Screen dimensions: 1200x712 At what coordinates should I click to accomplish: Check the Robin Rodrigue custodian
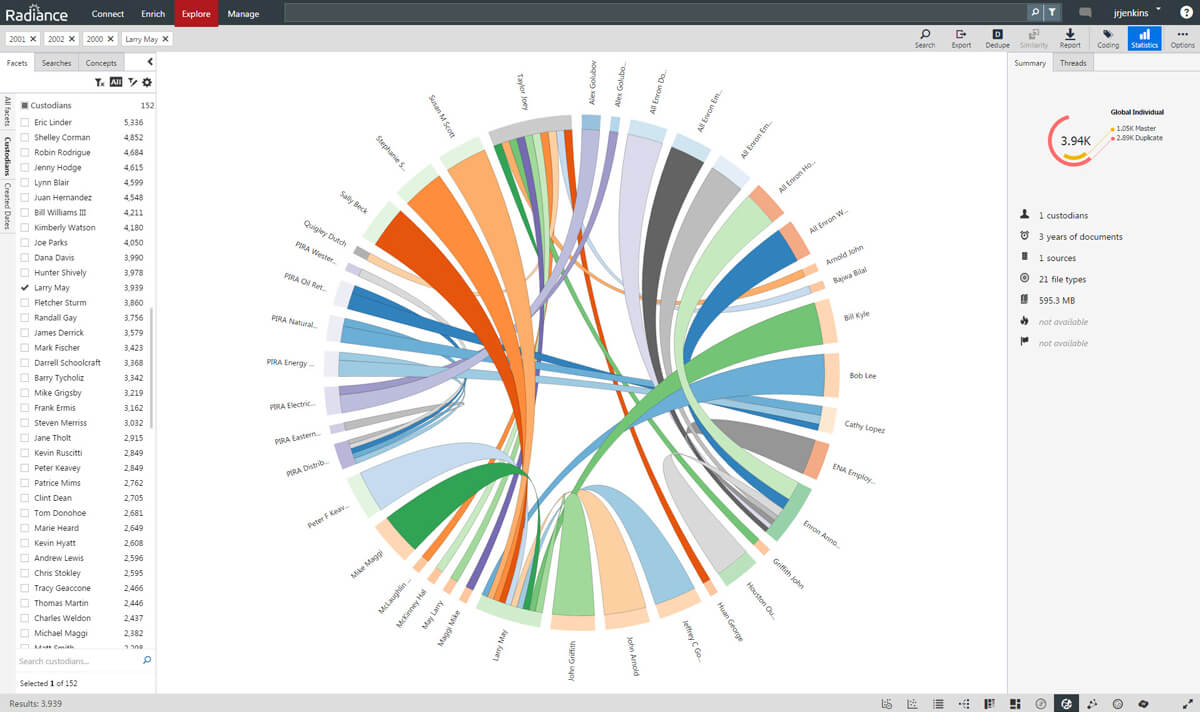25,152
